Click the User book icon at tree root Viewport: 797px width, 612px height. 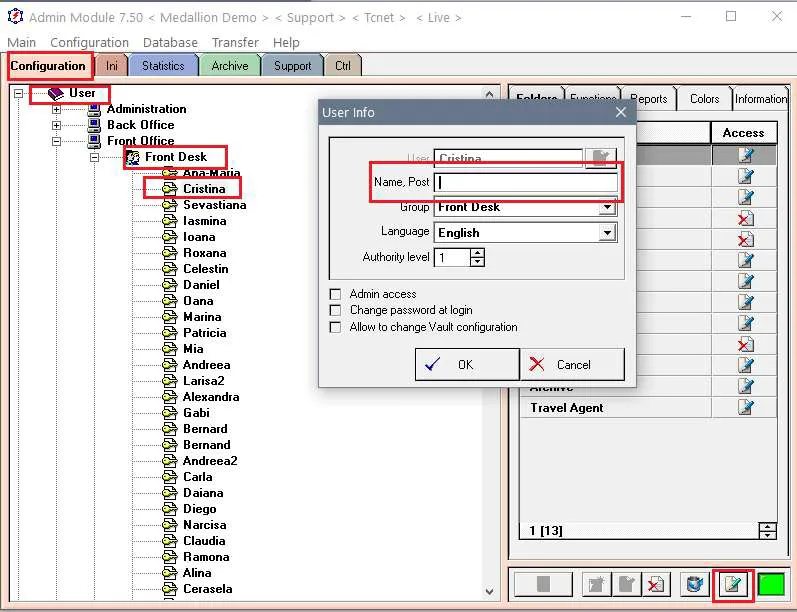55,94
